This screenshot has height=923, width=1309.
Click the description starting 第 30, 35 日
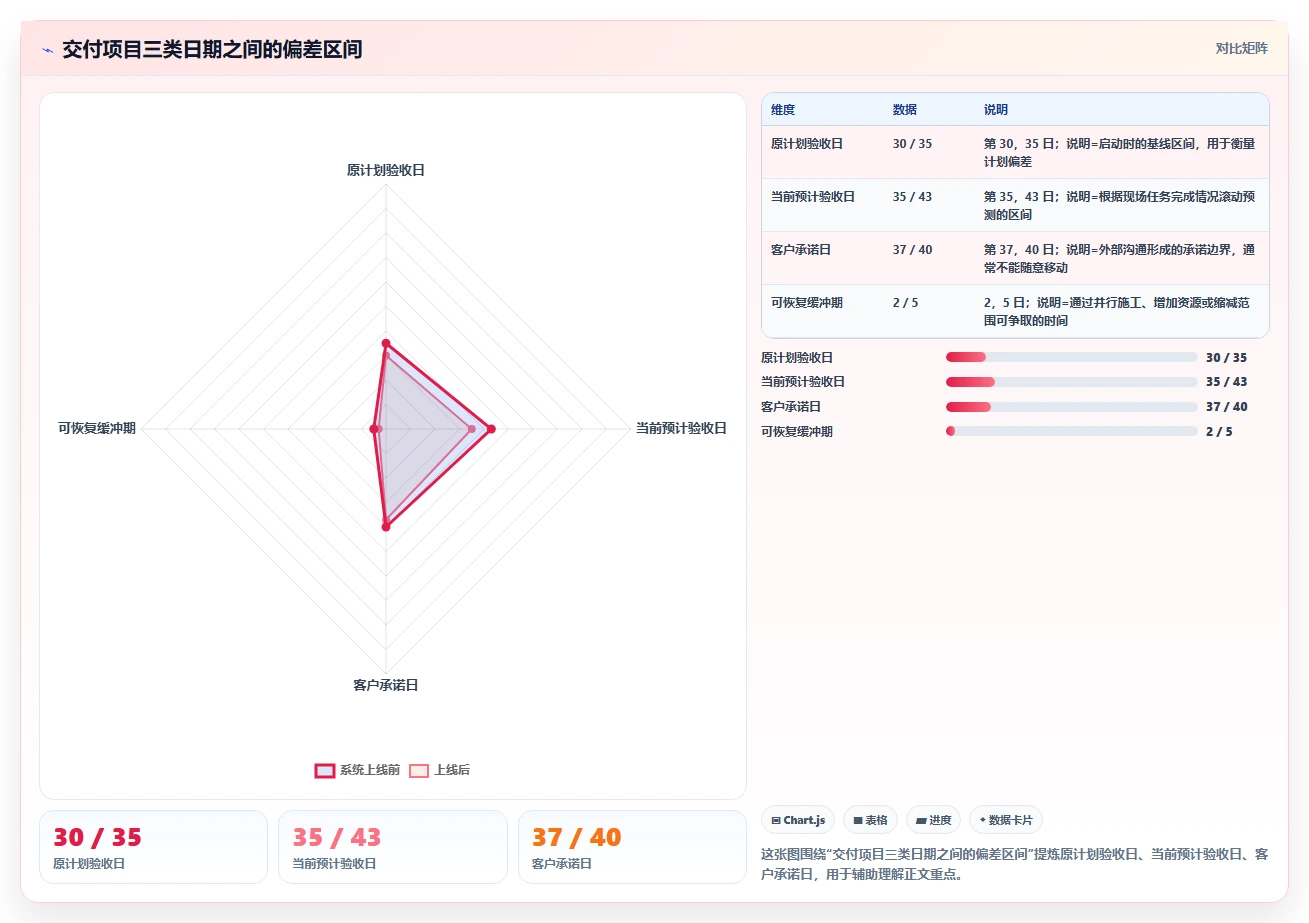pyautogui.click(x=1120, y=152)
